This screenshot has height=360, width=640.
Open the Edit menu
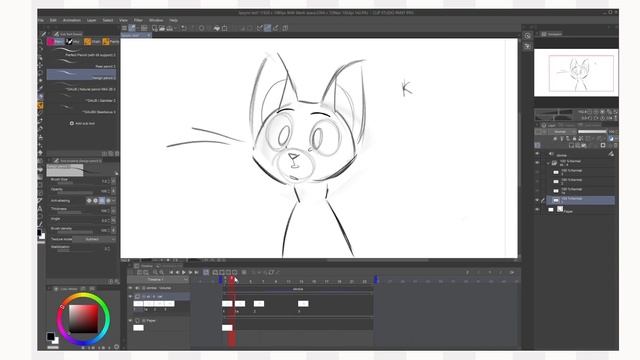53,20
